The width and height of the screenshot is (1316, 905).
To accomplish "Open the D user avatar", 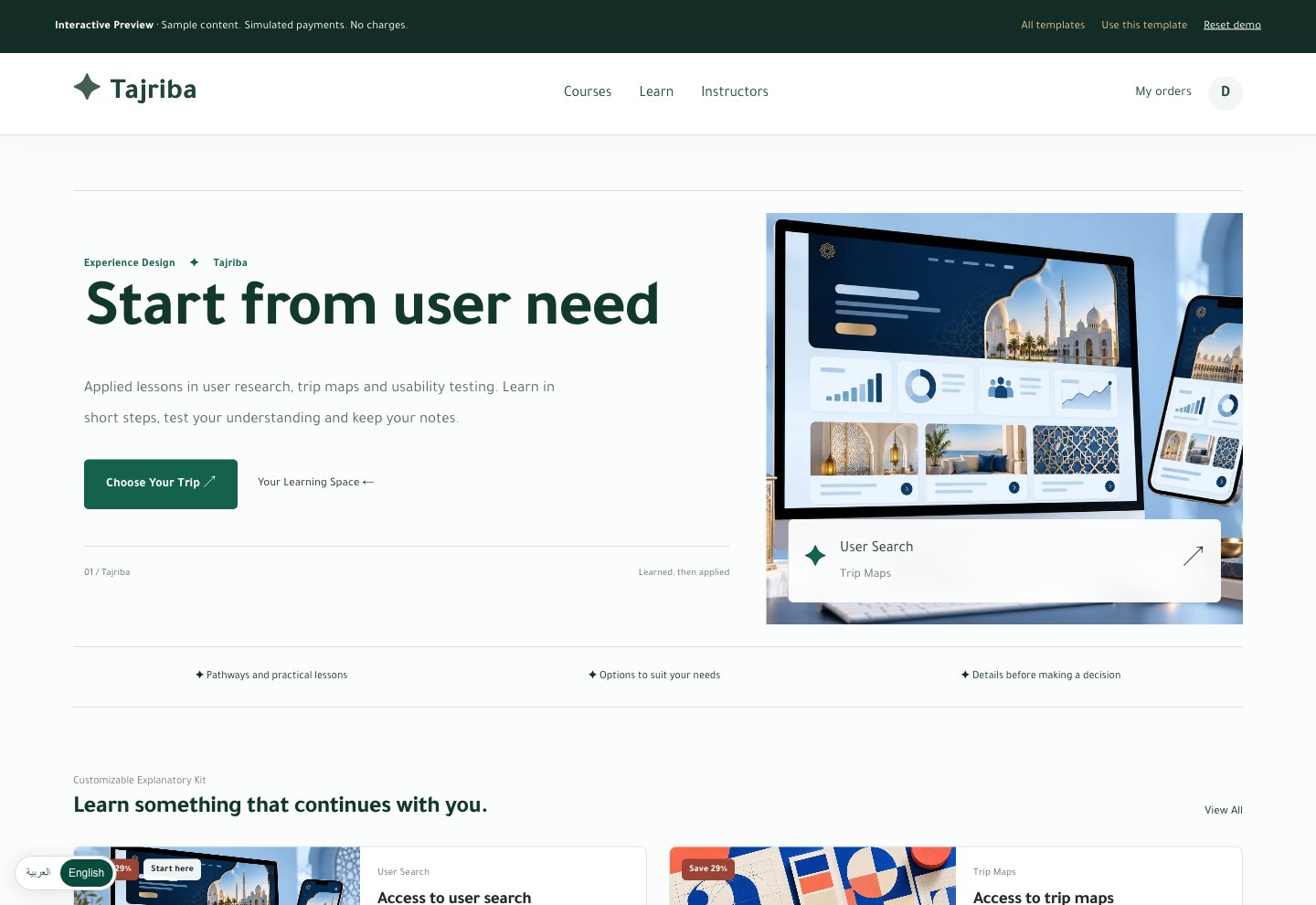I will (x=1225, y=92).
